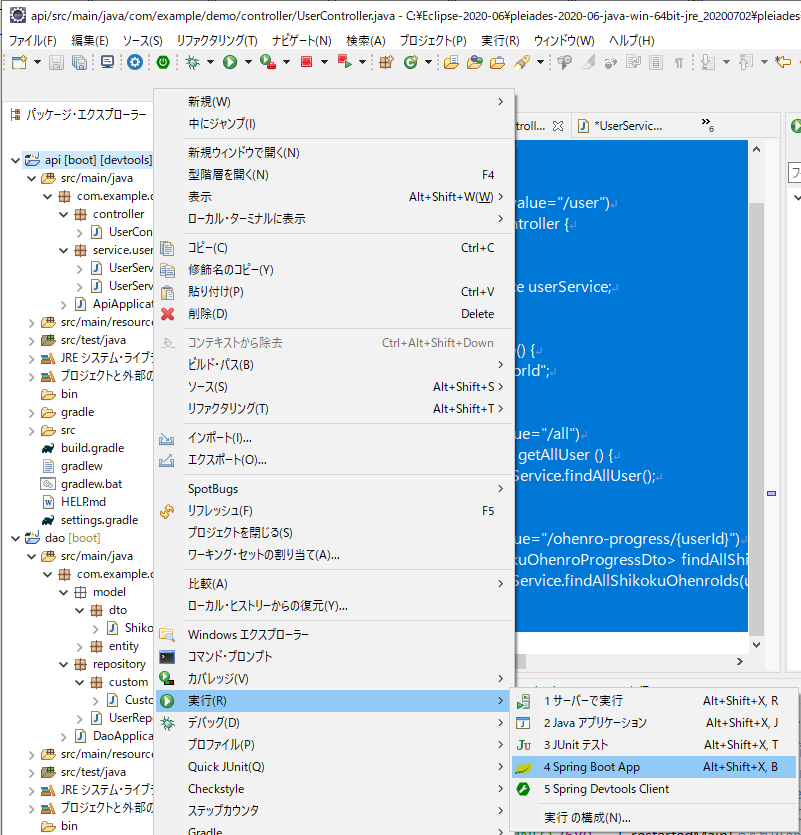801x835 pixels.
Task: Collapse the repository package node
Action: click(63, 665)
